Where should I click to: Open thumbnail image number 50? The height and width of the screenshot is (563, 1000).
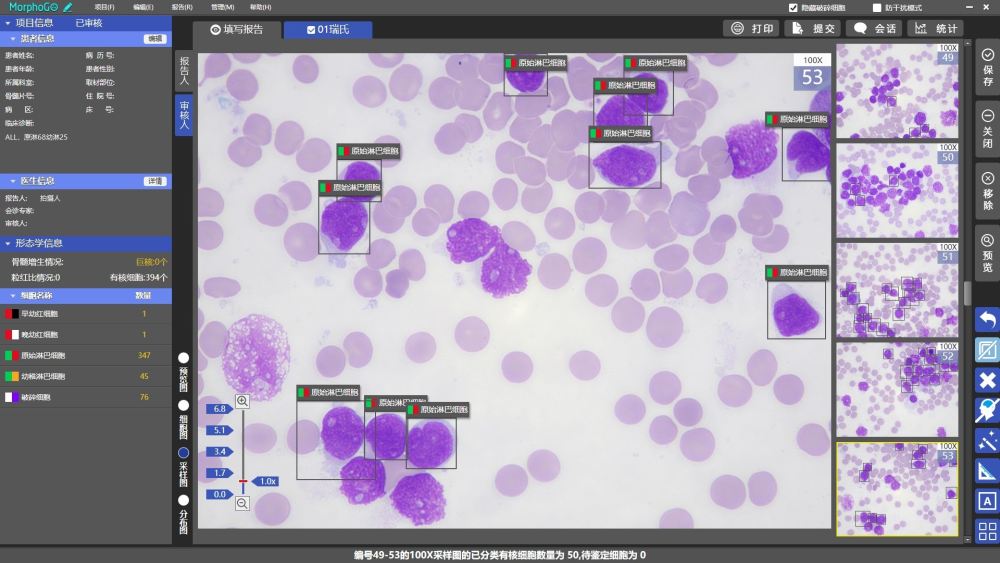897,191
